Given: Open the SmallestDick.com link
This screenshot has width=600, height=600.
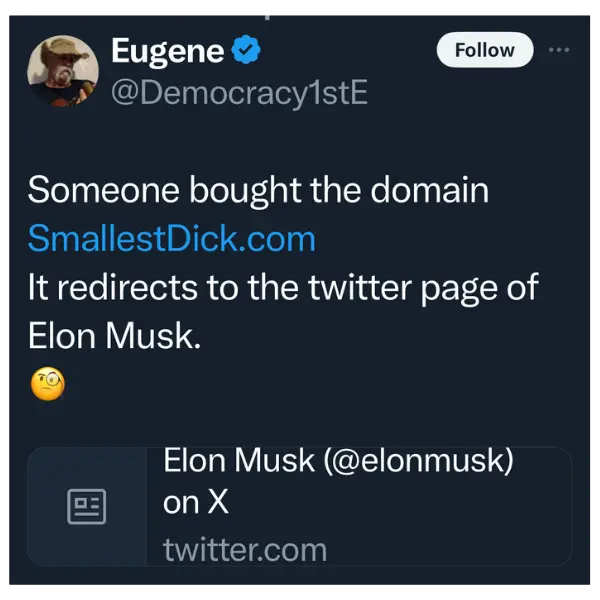Looking at the screenshot, I should 171,239.
